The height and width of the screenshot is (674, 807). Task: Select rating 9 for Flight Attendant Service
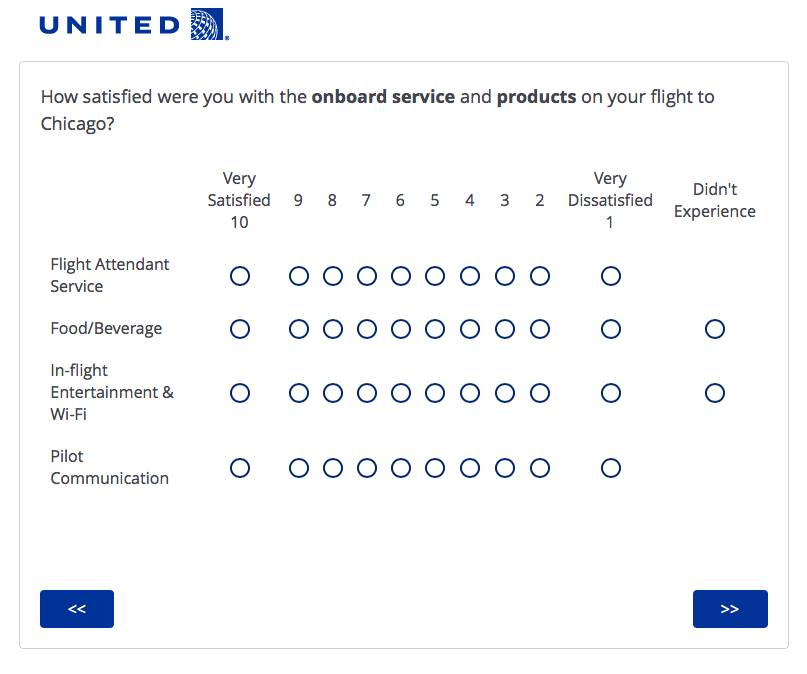298,276
